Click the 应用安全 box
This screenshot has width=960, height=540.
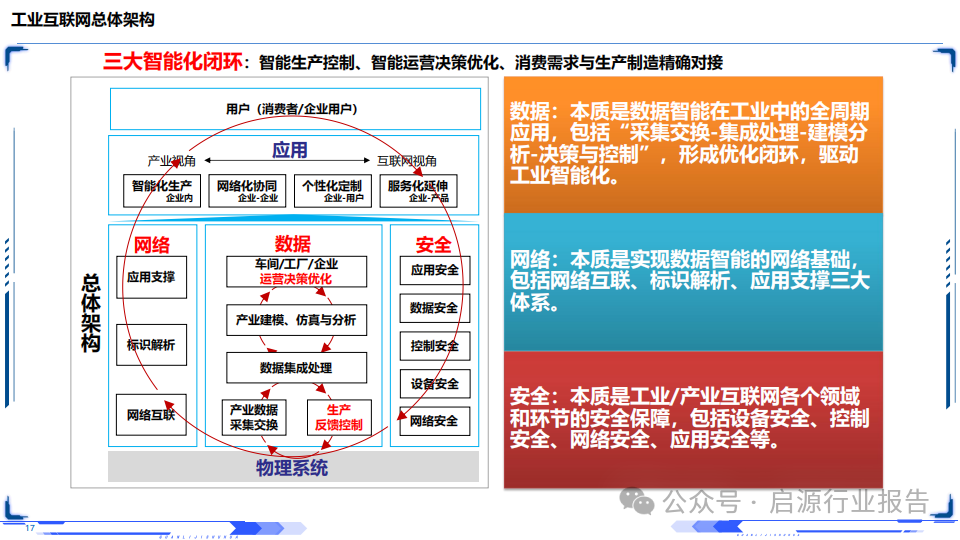(435, 270)
